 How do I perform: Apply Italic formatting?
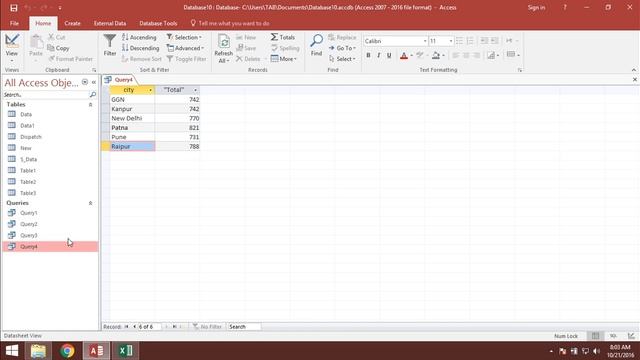pos(379,55)
